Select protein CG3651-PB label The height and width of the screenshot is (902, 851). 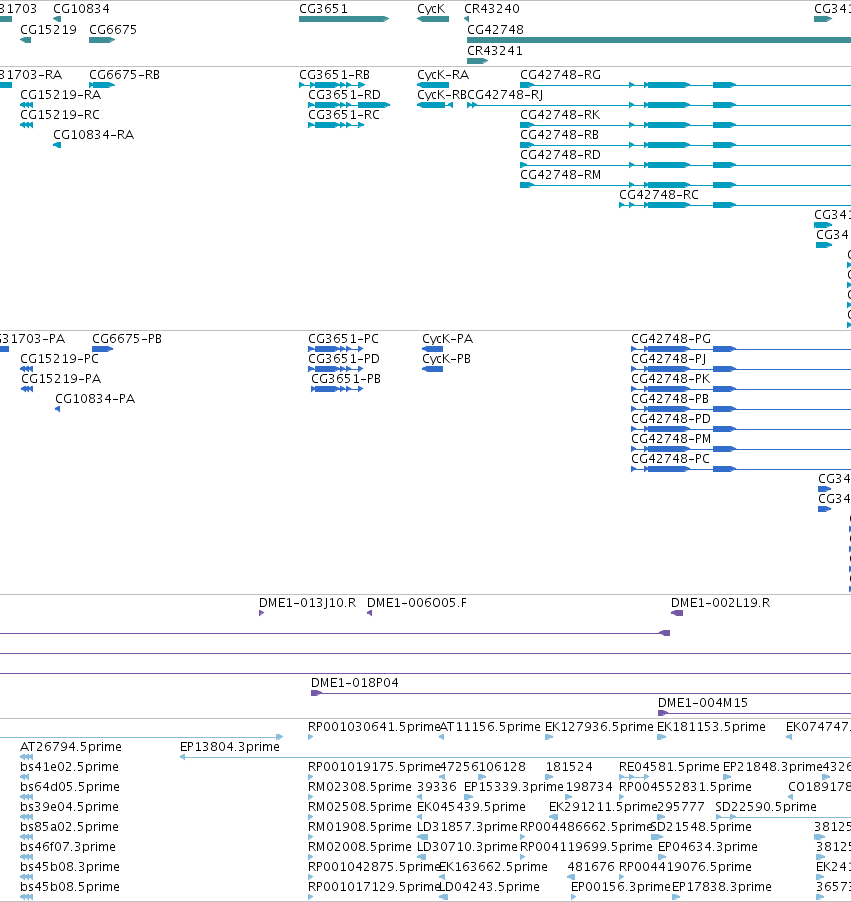coord(346,379)
